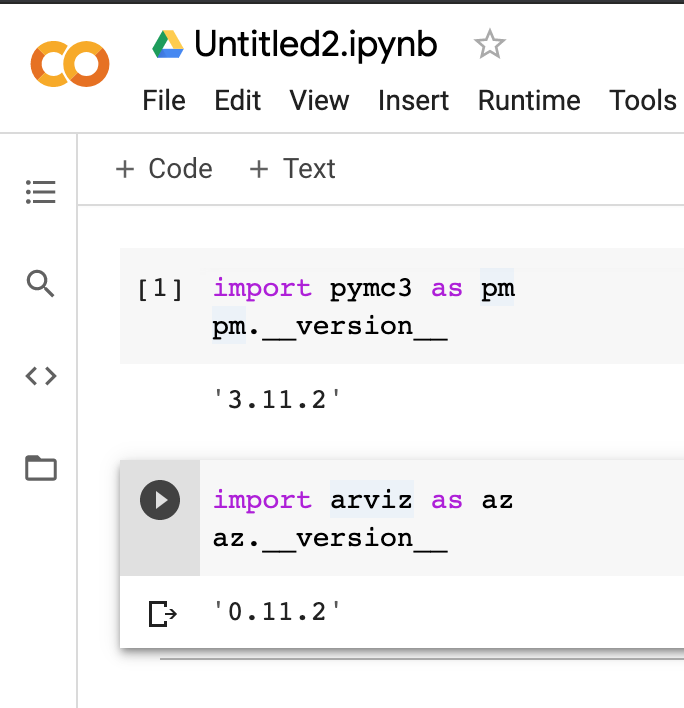Open the File menu
The height and width of the screenshot is (708, 684).
click(x=164, y=100)
